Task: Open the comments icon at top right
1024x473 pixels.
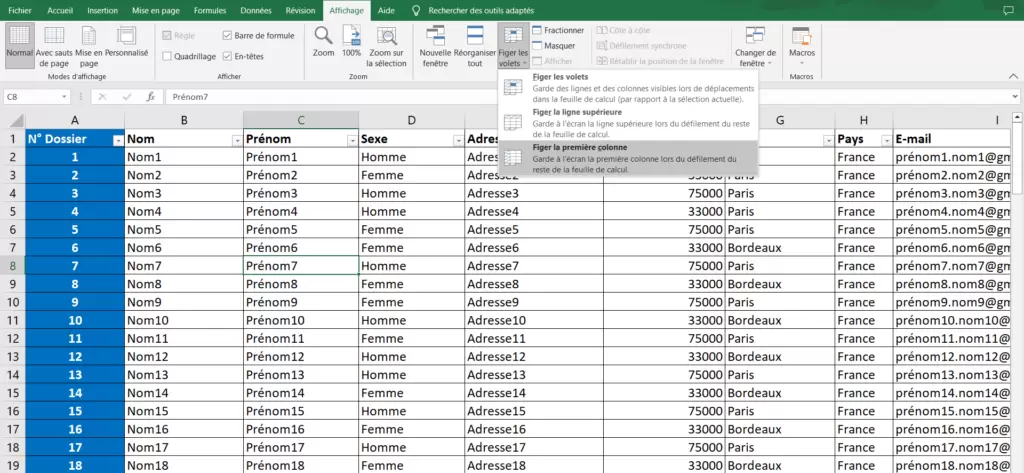Action: click(x=1009, y=10)
